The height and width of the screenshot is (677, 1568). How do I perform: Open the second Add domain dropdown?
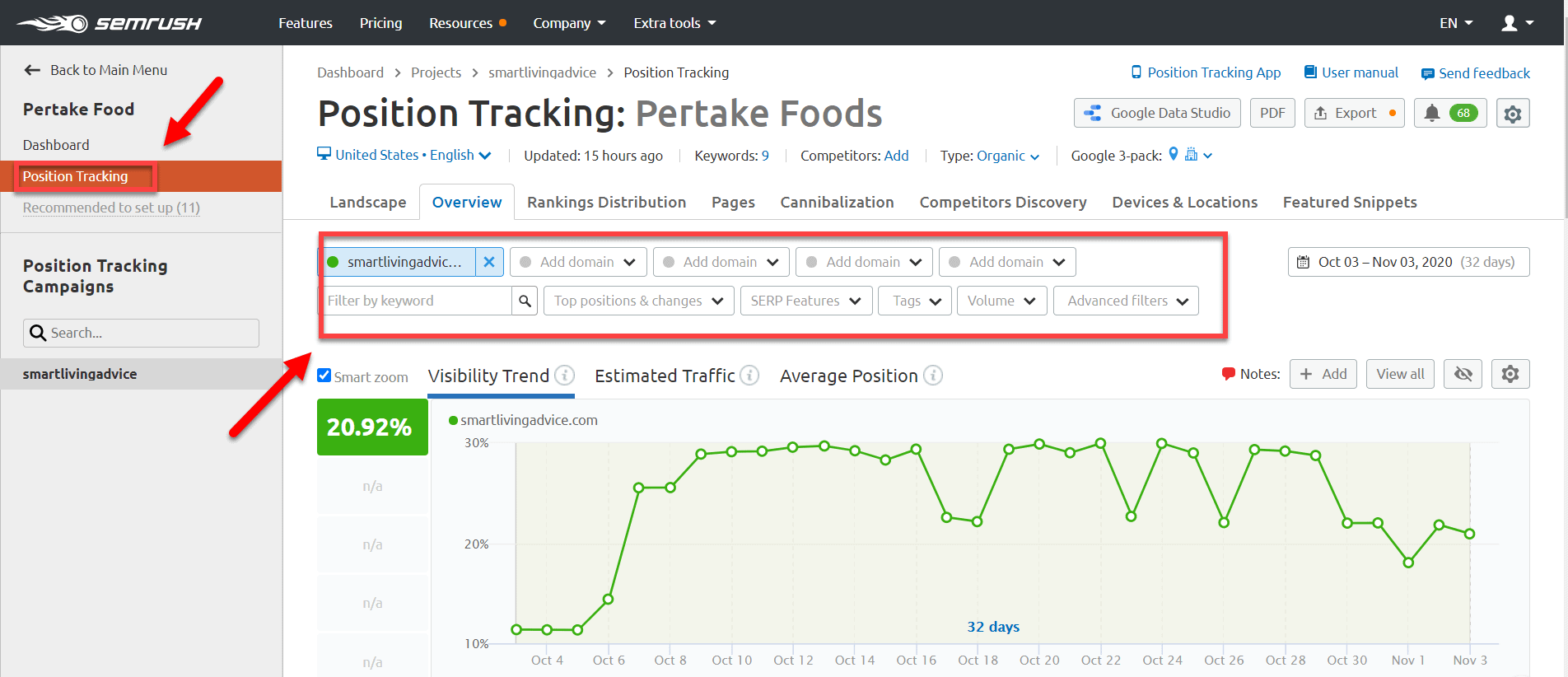[x=721, y=262]
